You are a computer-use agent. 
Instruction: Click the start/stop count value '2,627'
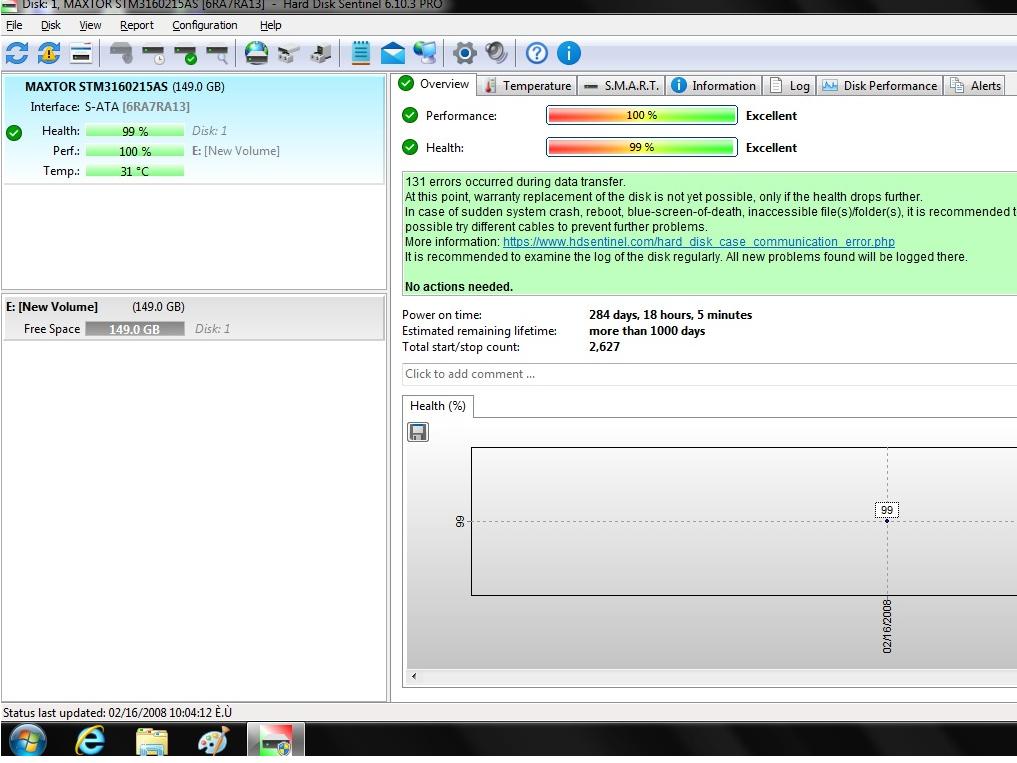coord(604,346)
